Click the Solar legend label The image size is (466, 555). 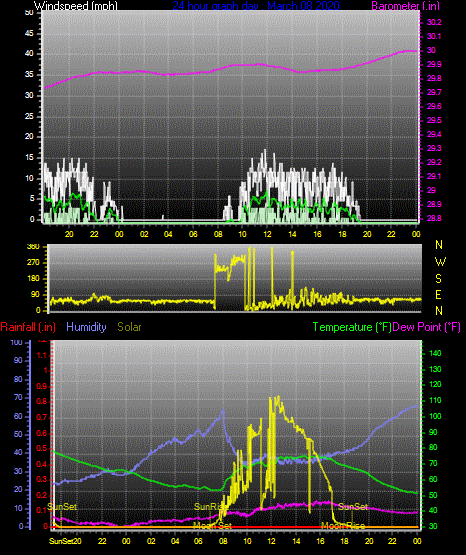click(130, 327)
